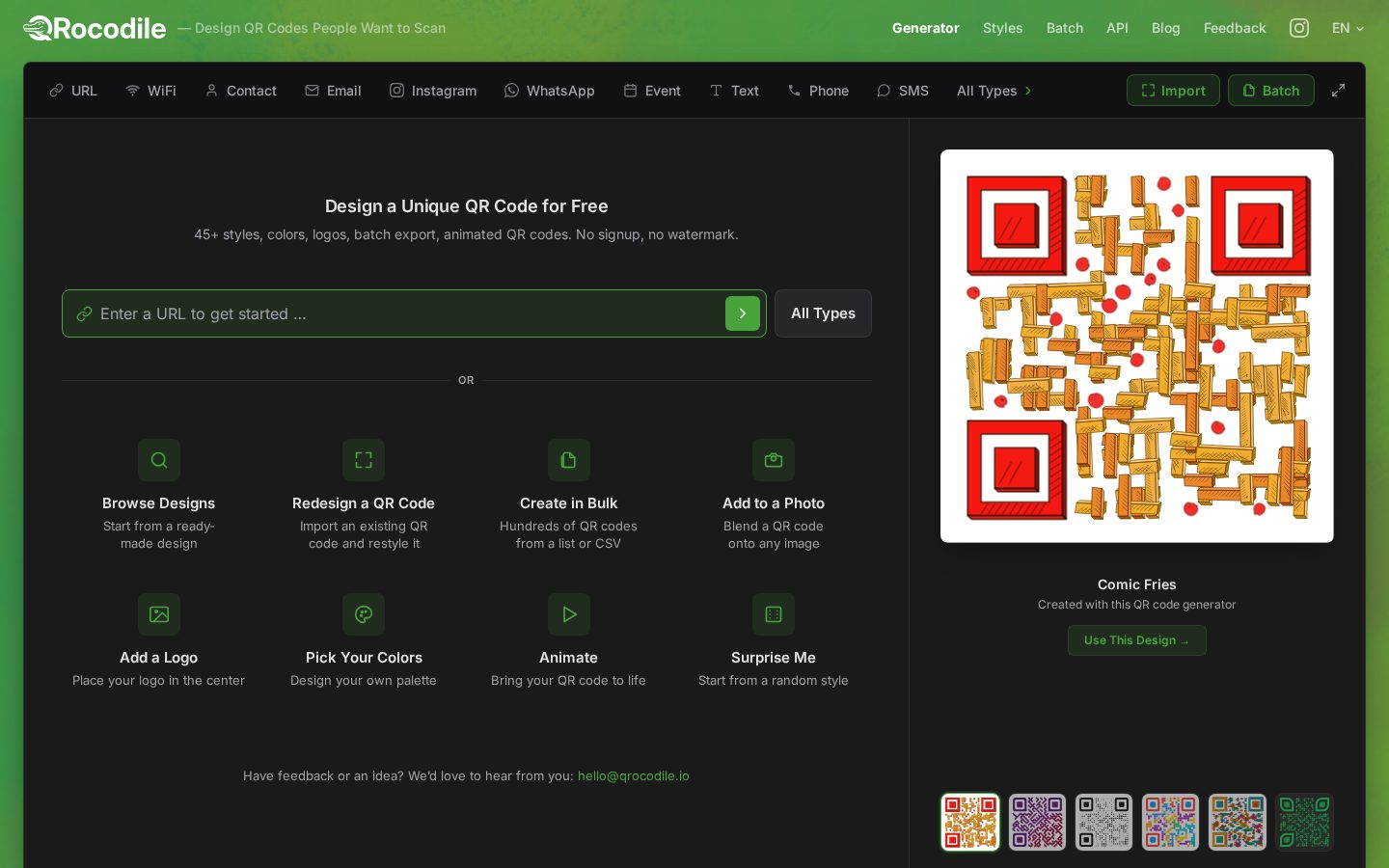The image size is (1389, 868).
Task: Select the WiFi QR type
Action: point(150,91)
